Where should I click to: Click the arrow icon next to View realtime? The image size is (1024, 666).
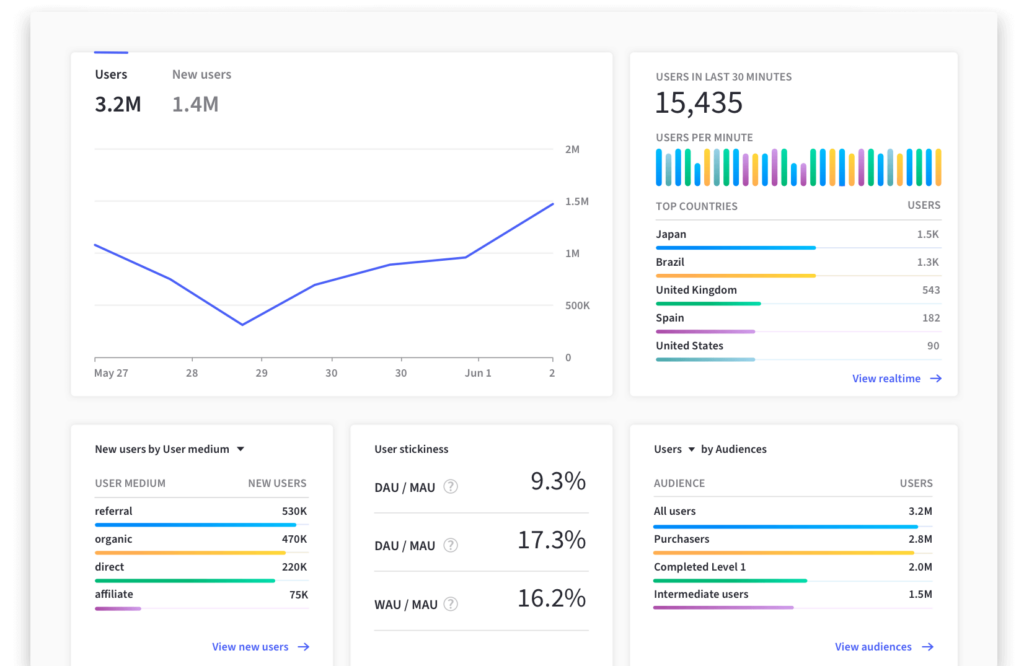[935, 378]
